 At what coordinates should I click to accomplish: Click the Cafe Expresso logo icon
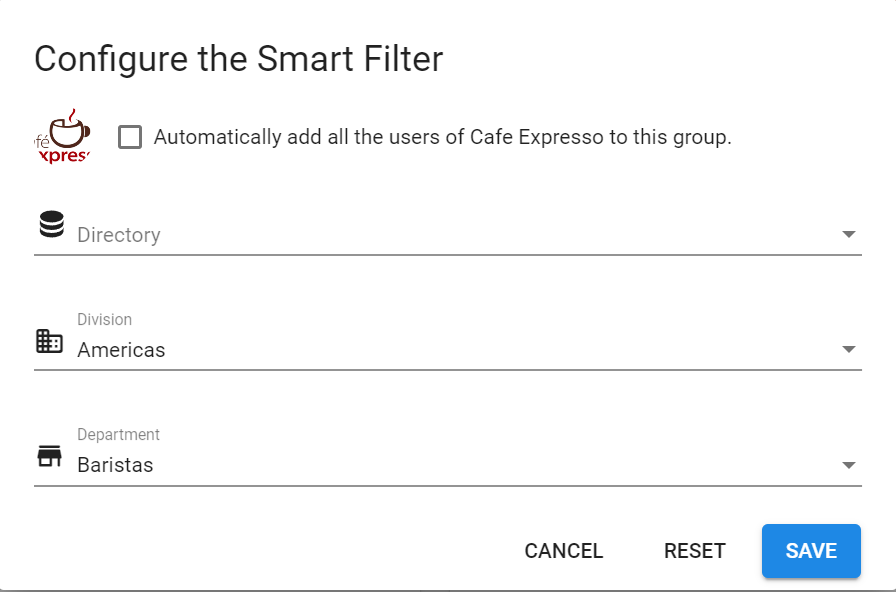coord(62,137)
